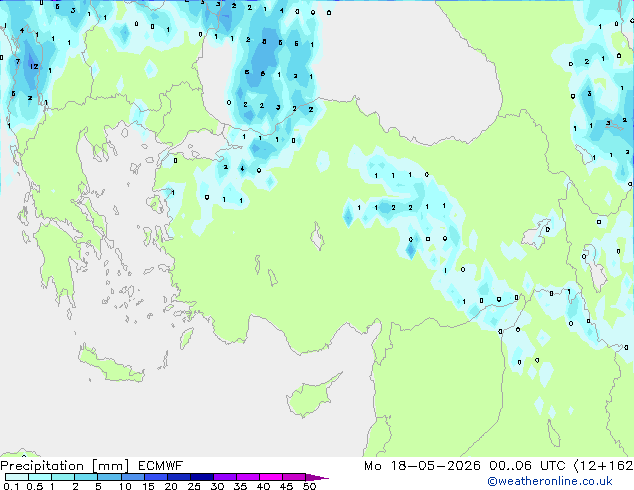Click the '25' legend scale value
The height and width of the screenshot is (490, 634).
(x=194, y=486)
